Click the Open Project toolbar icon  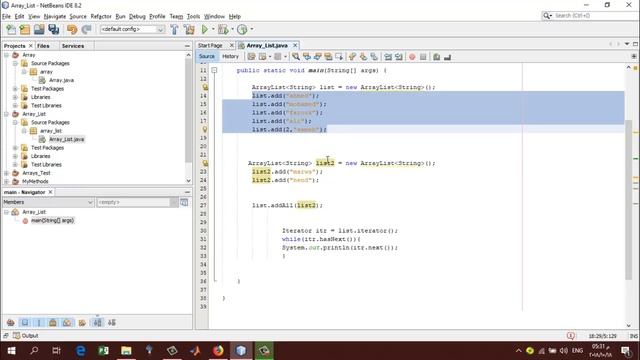point(39,29)
